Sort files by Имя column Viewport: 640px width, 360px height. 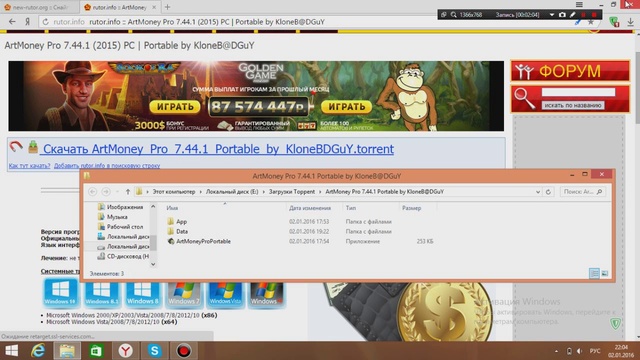pos(172,208)
